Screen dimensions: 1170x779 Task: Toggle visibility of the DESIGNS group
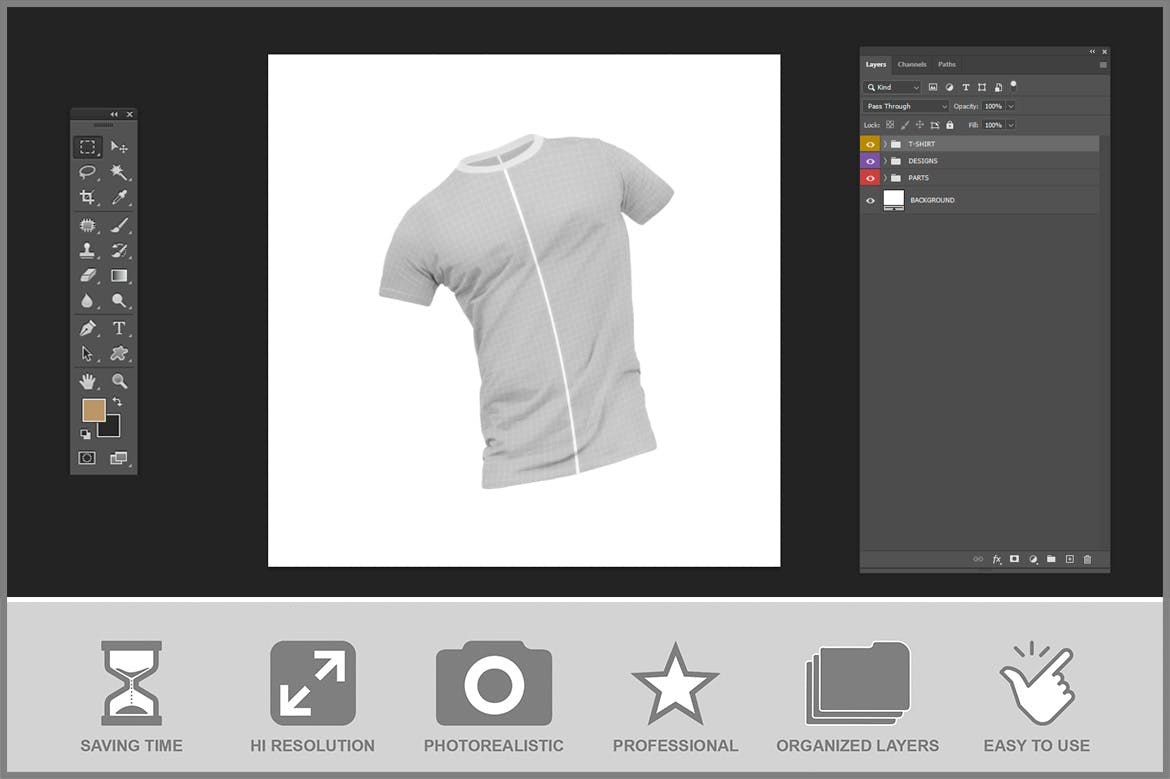(870, 160)
